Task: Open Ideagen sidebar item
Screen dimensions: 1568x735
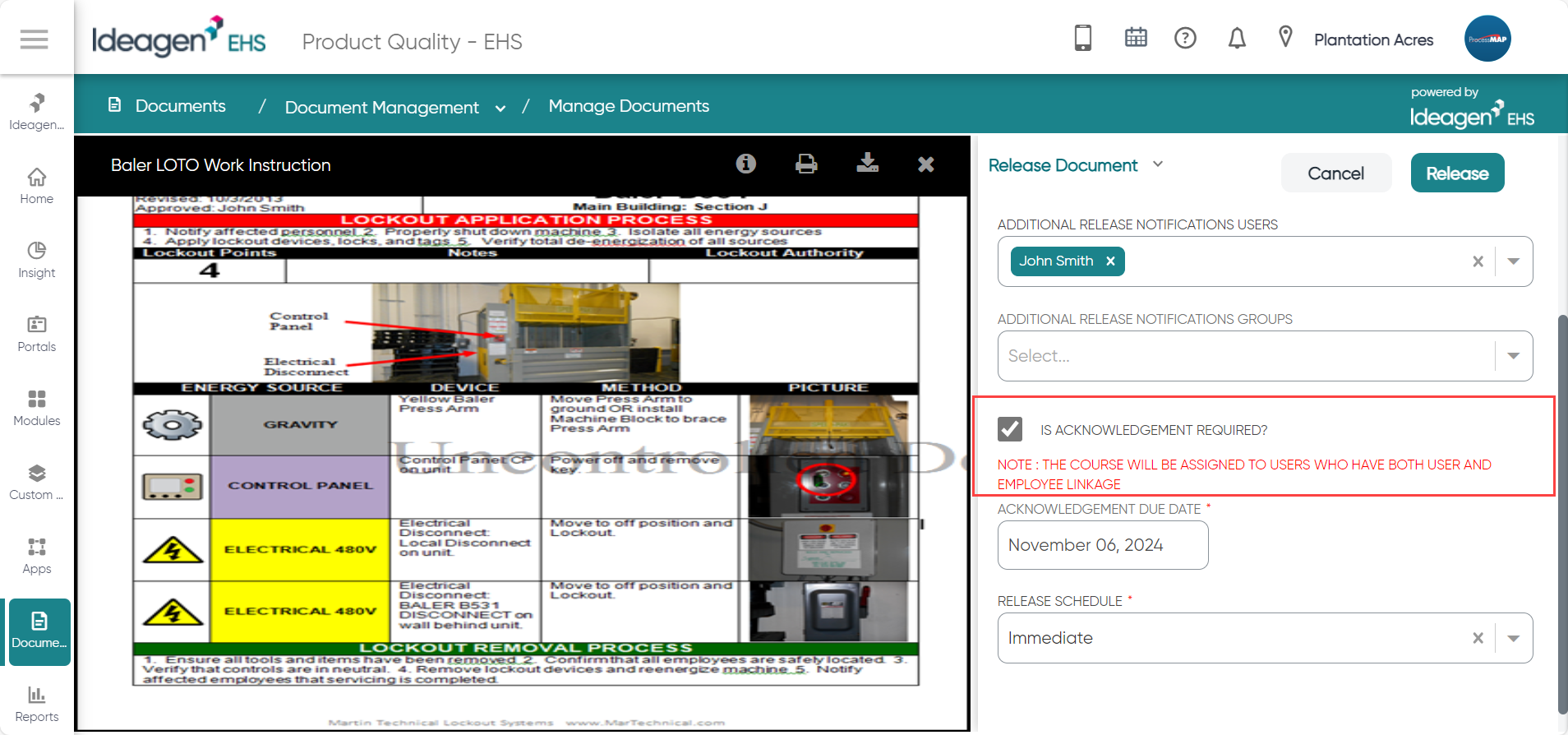Action: (37, 112)
